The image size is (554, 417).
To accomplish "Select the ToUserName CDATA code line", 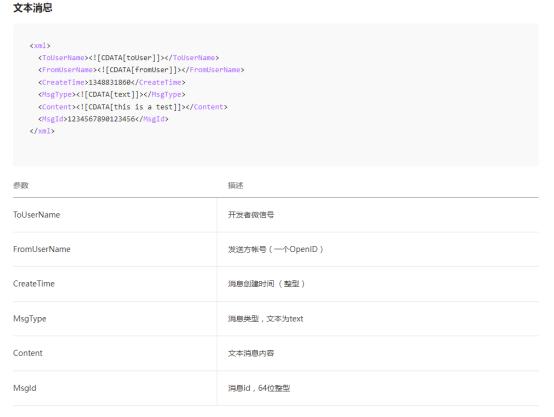I will coord(129,58).
